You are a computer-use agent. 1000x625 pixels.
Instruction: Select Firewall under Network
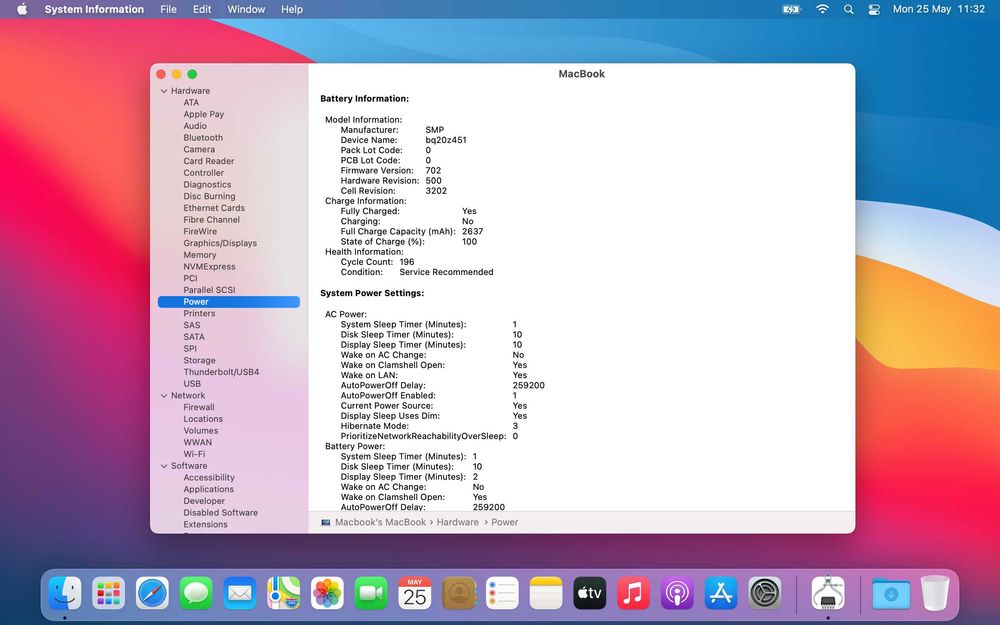pyautogui.click(x=198, y=407)
